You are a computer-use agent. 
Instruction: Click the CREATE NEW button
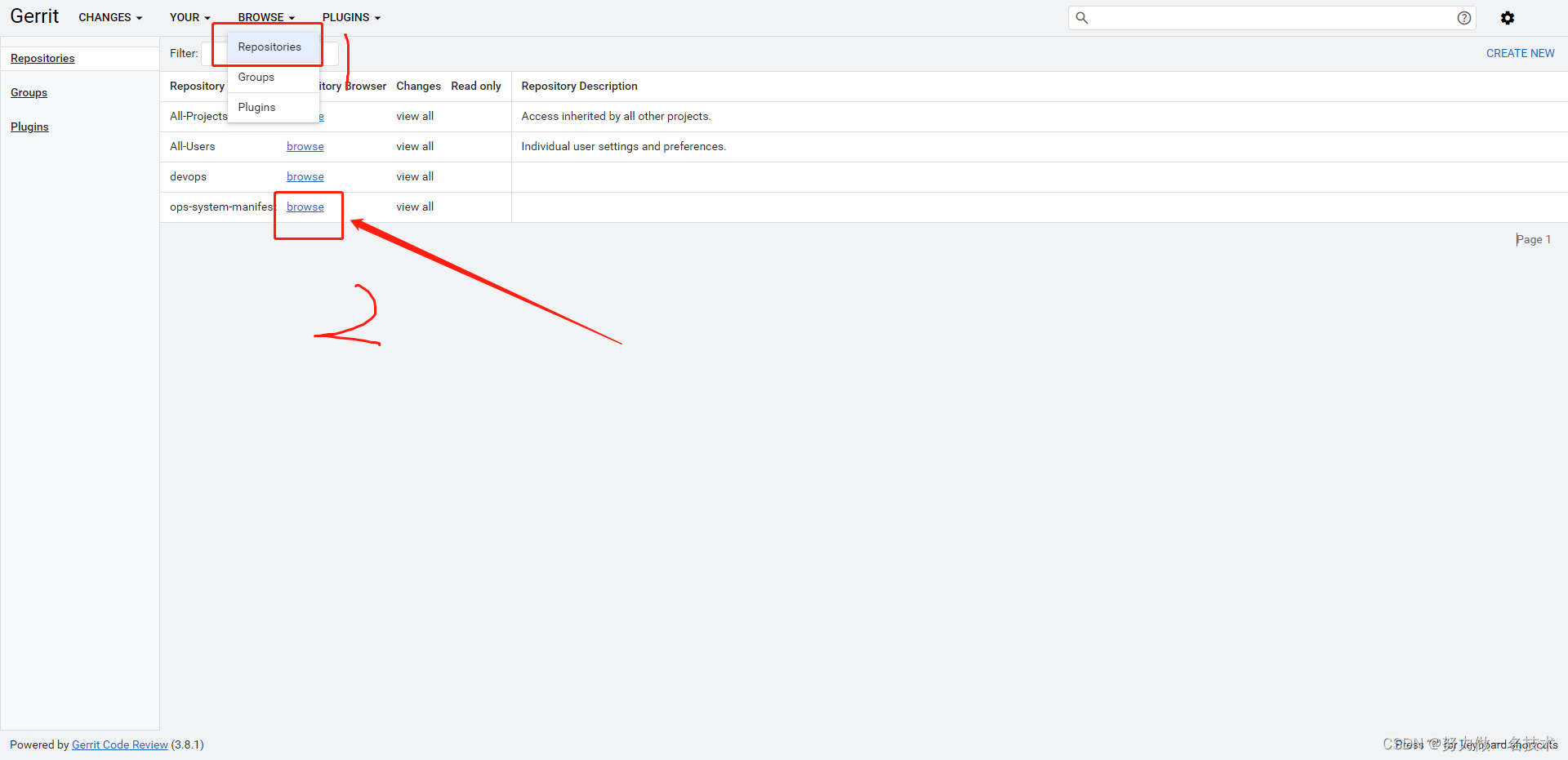tap(1520, 53)
